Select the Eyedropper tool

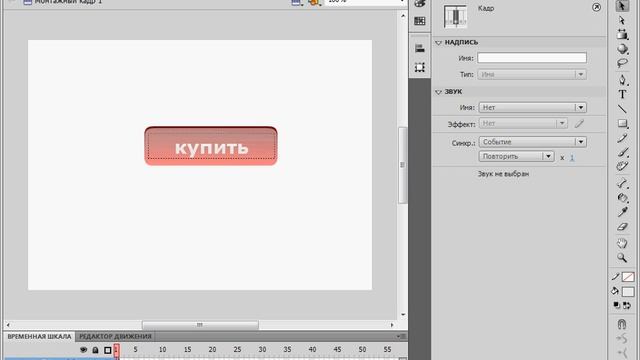coord(622,212)
